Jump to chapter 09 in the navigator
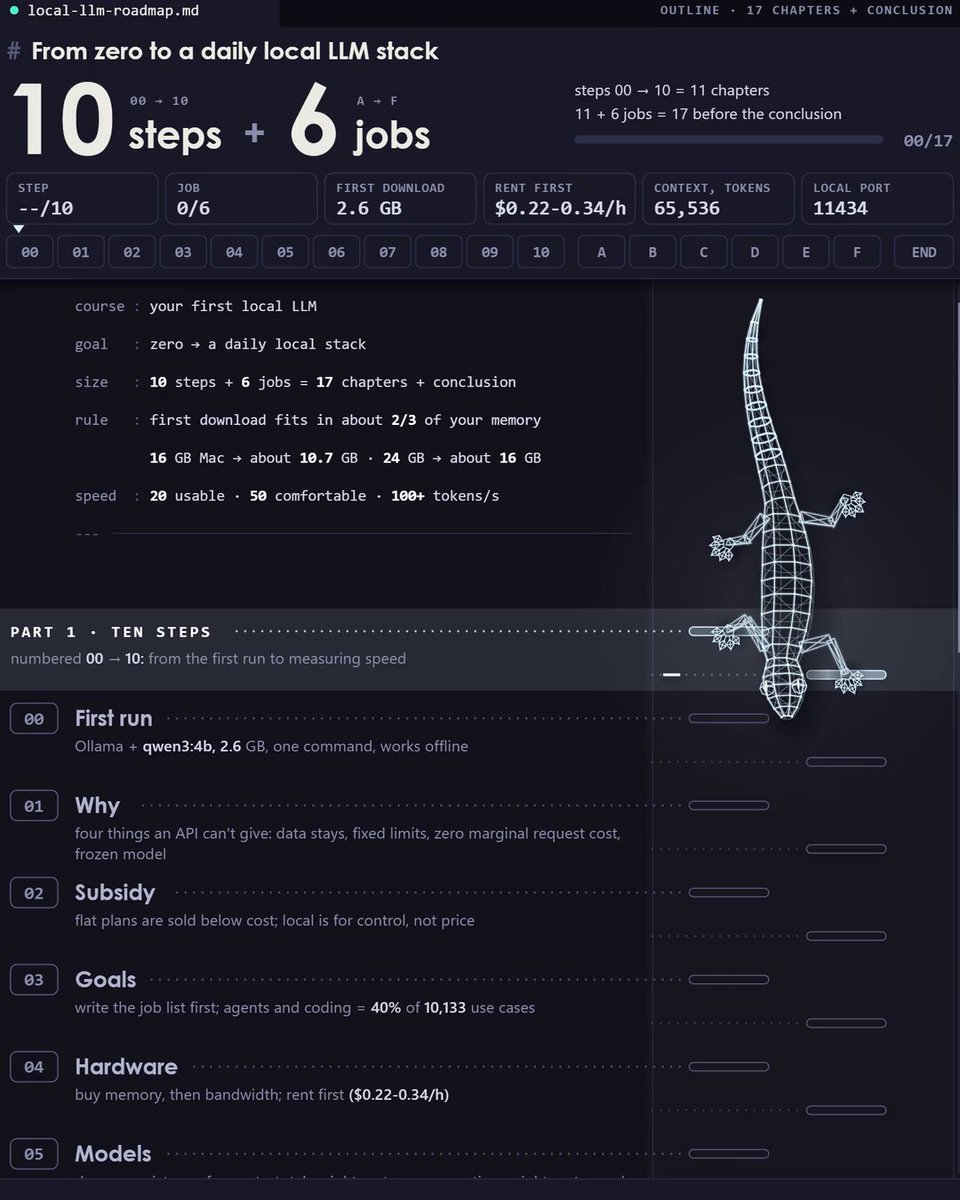Viewport: 960px width, 1200px height. click(x=489, y=252)
